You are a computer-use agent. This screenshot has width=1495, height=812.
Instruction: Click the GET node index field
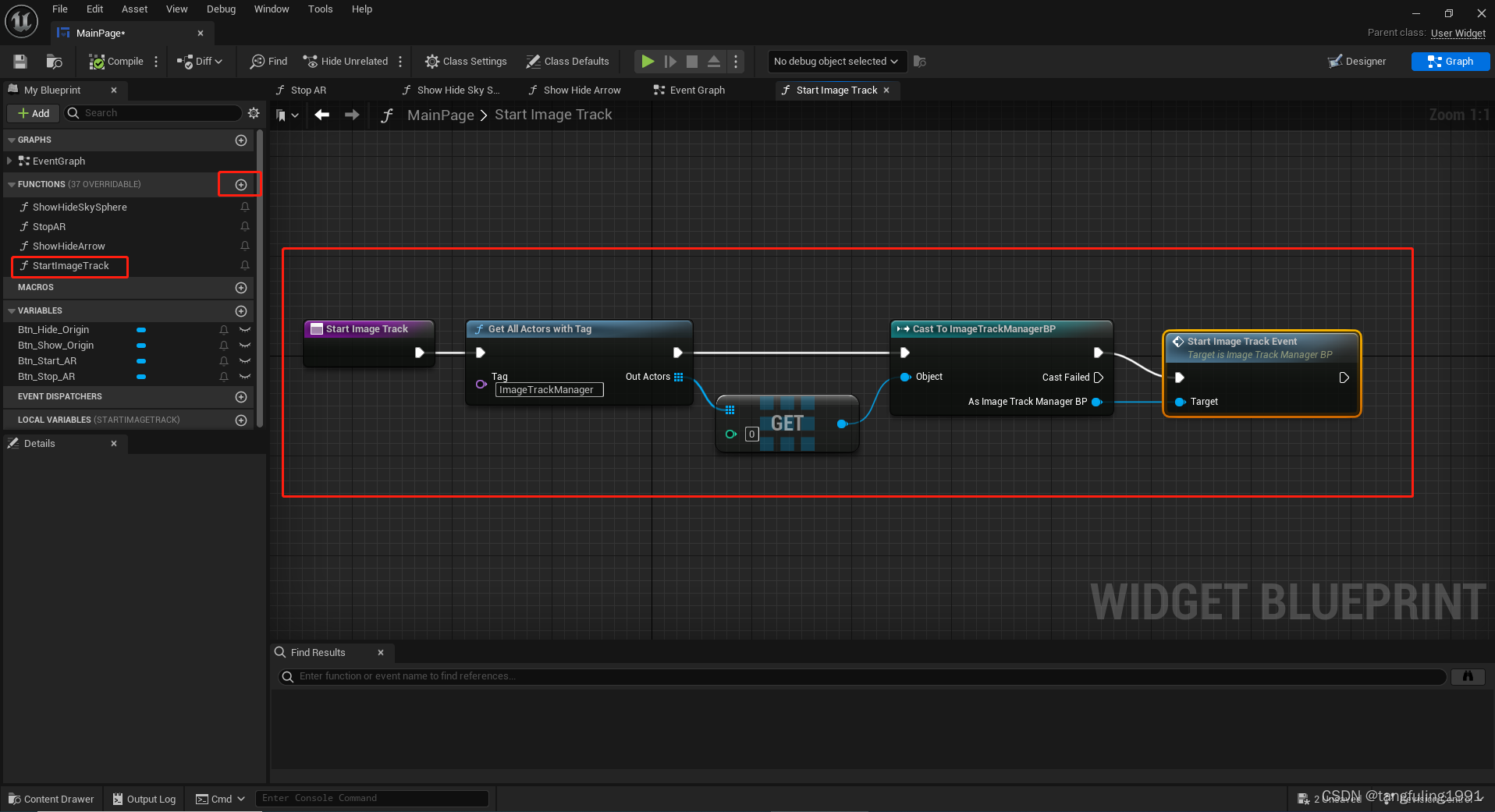pyautogui.click(x=751, y=434)
